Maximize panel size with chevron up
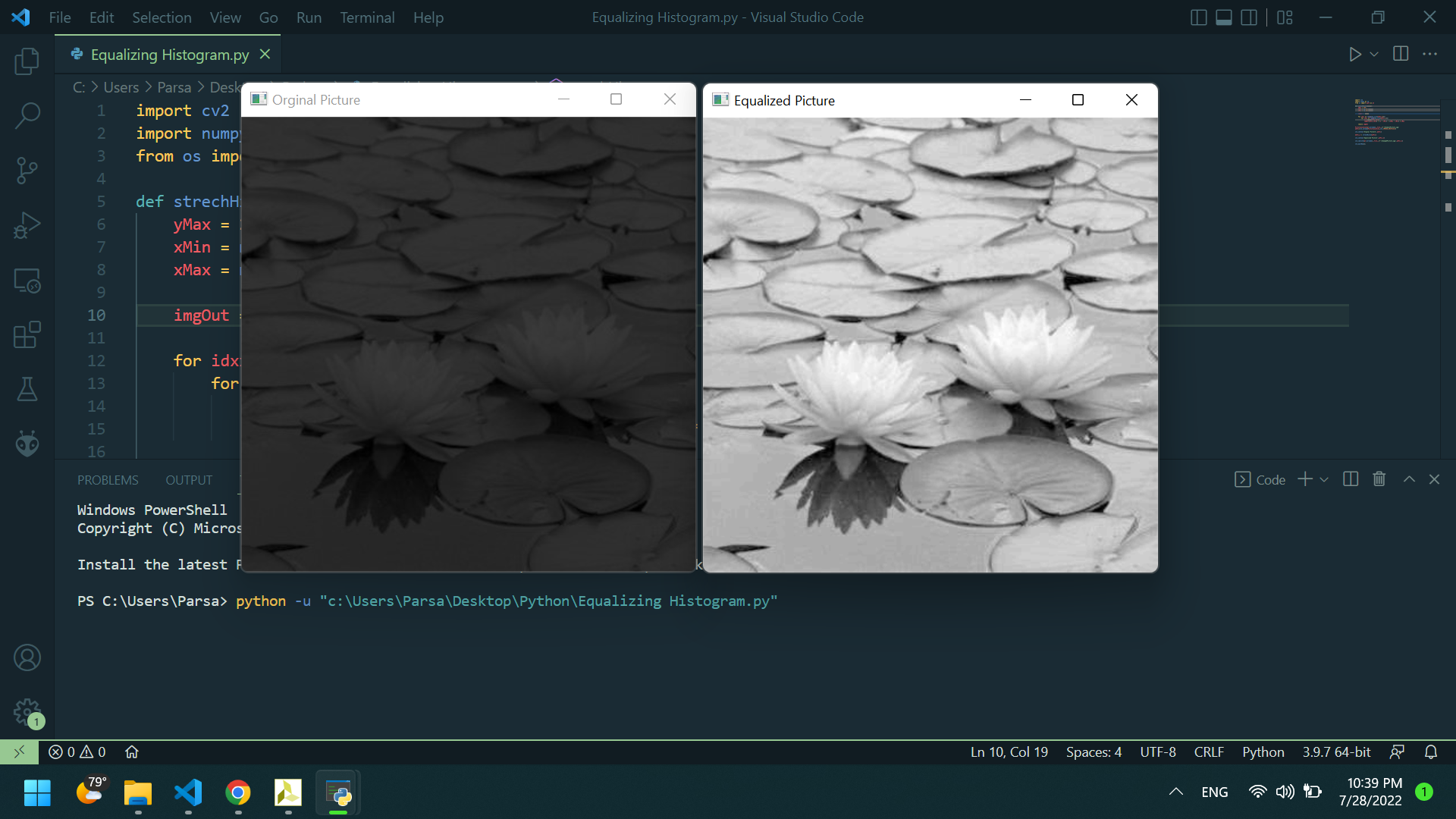The height and width of the screenshot is (819, 1456). [1409, 479]
